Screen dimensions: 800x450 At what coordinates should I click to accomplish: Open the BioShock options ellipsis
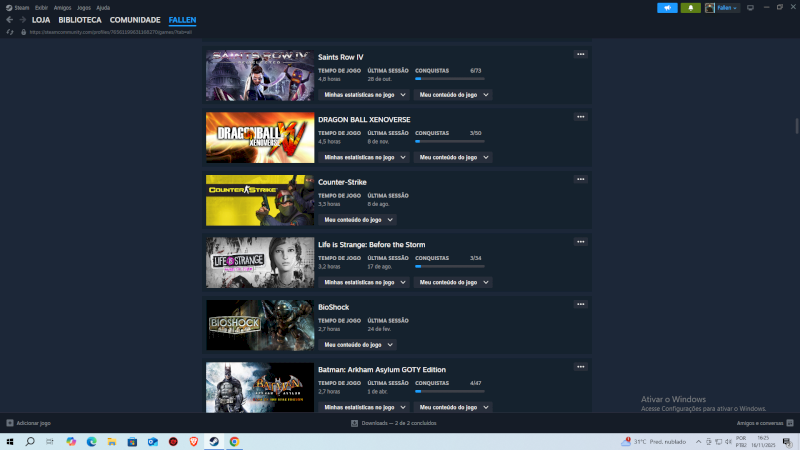point(581,304)
